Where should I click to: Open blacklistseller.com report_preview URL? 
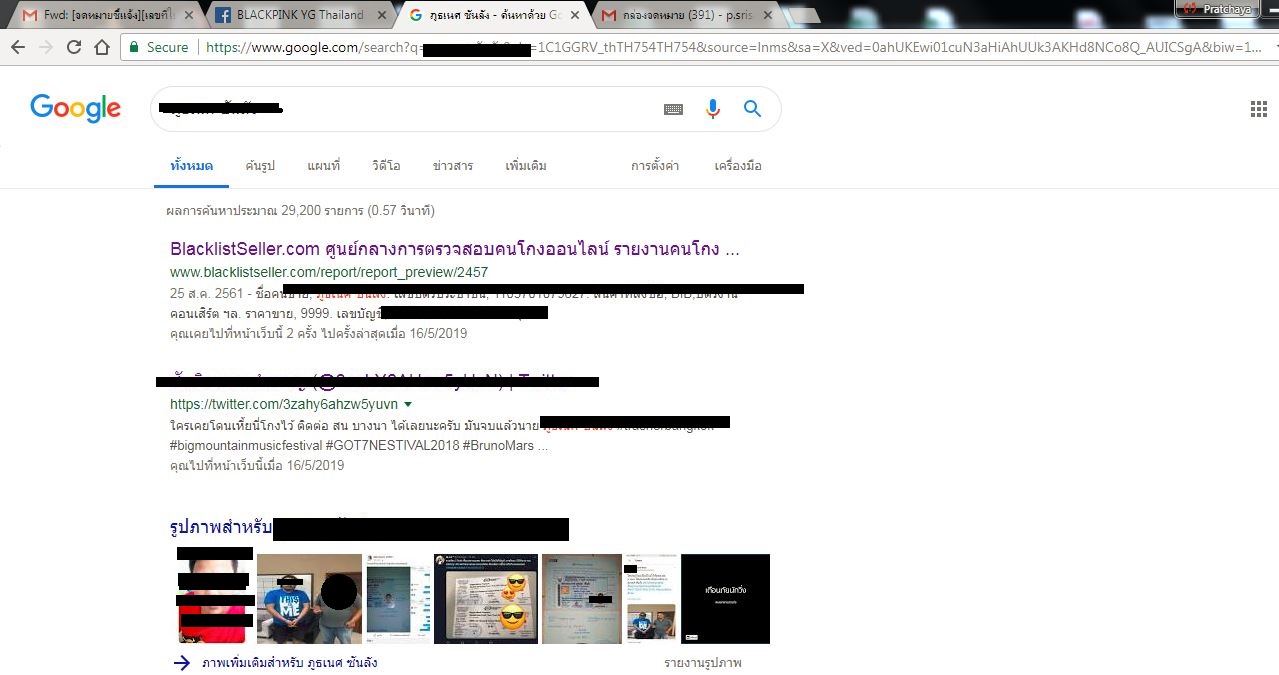click(329, 272)
